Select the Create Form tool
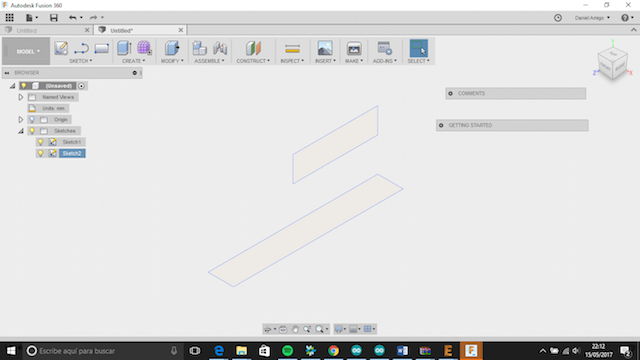Viewport: 640px width, 360px height. [x=144, y=48]
